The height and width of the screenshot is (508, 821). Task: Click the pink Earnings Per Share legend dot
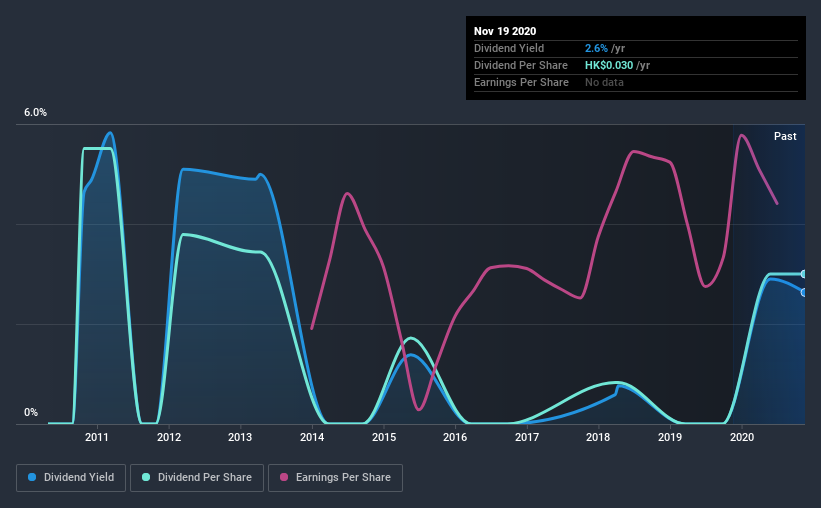[284, 477]
